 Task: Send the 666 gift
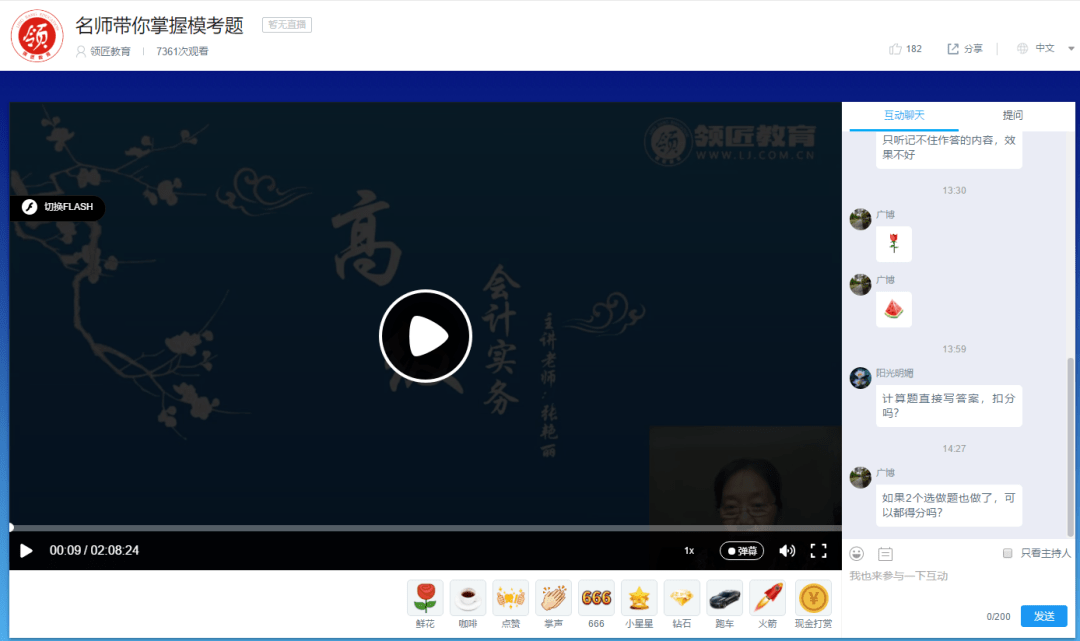(596, 605)
